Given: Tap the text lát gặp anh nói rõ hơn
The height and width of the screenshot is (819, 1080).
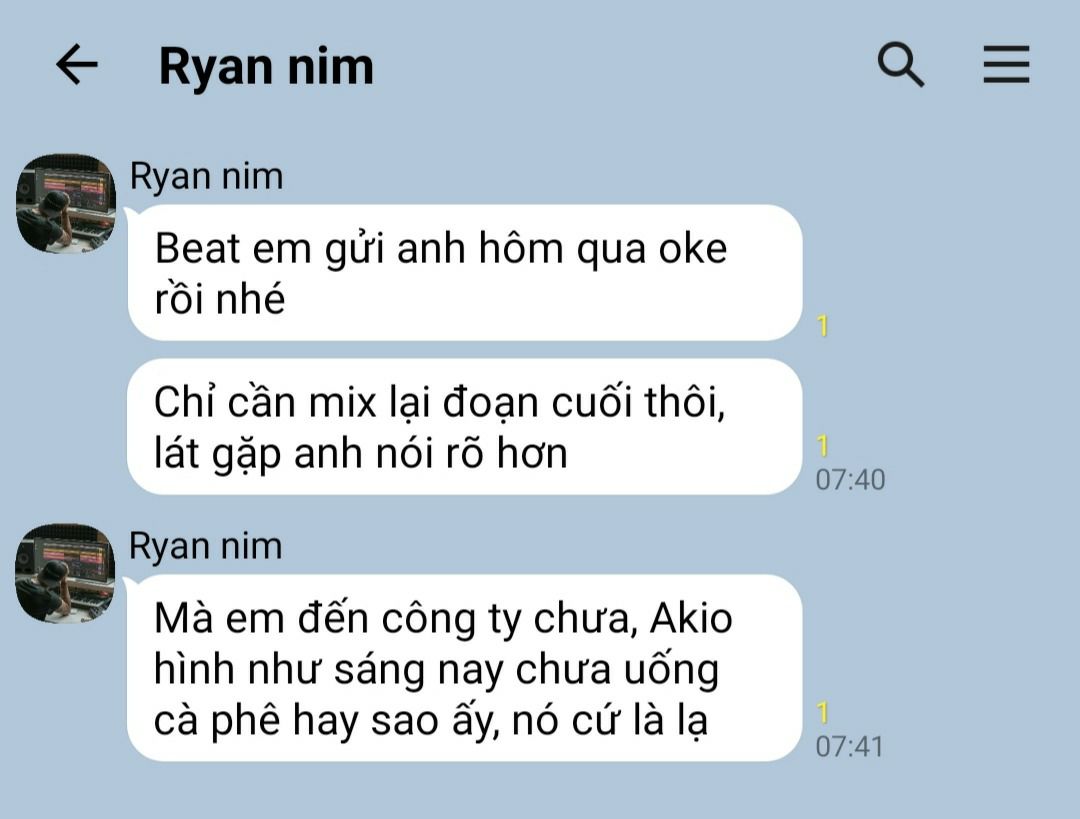Looking at the screenshot, I should coord(361,454).
